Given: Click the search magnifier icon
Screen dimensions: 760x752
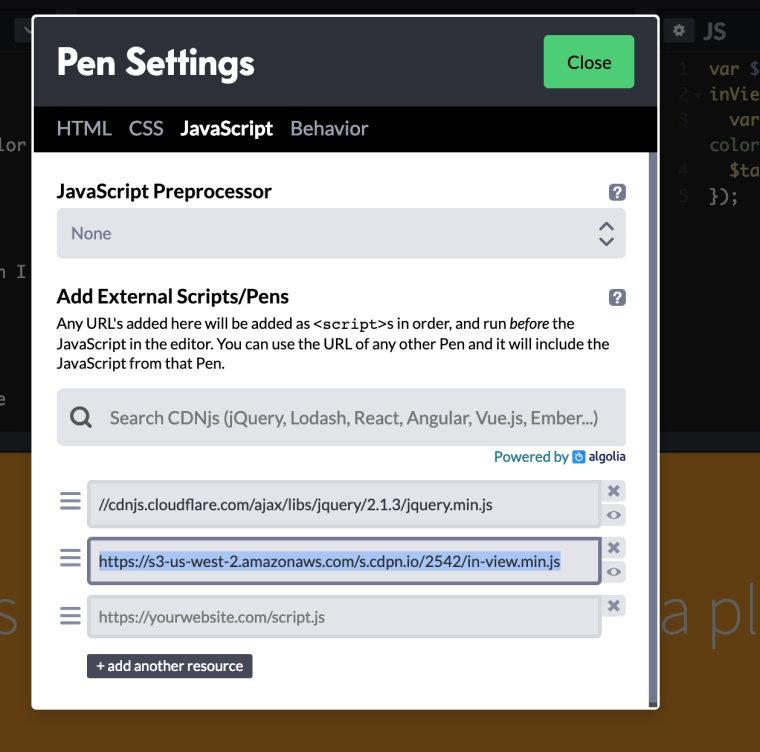Looking at the screenshot, I should point(81,417).
